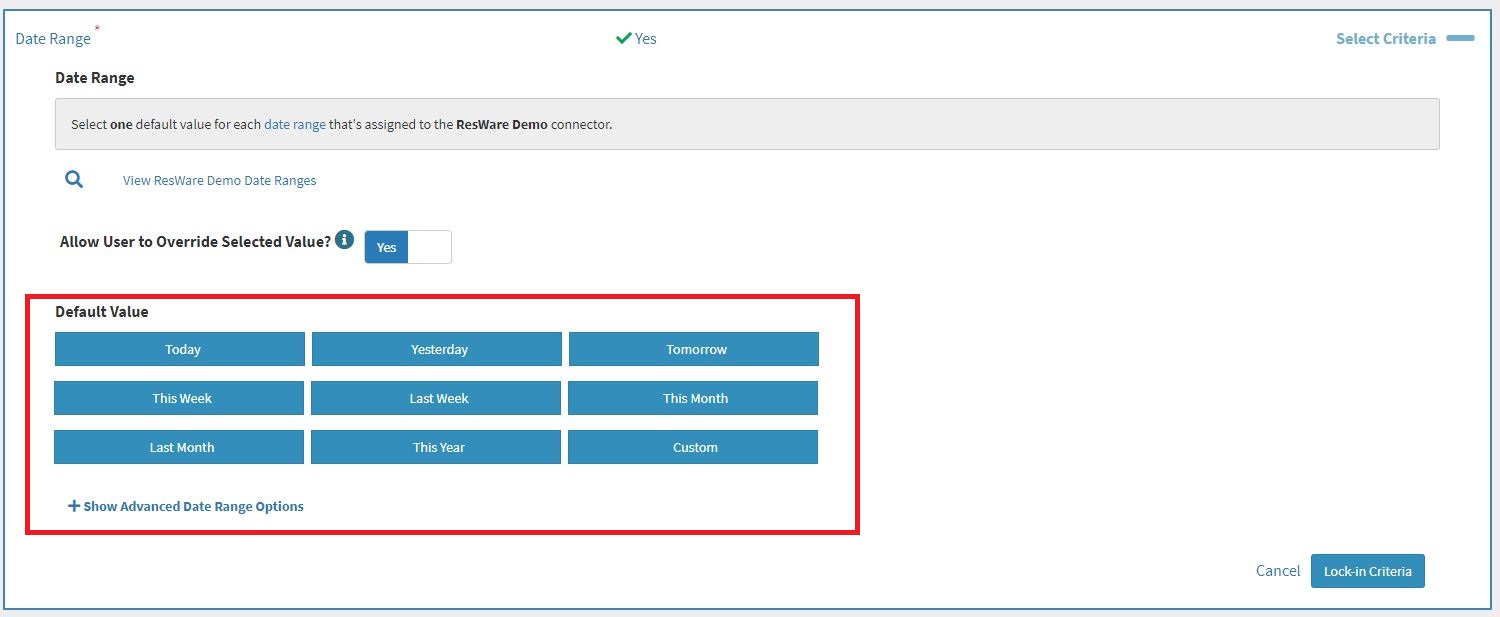Pick the Tomorrow default value
This screenshot has width=1500, height=617.
coord(694,349)
